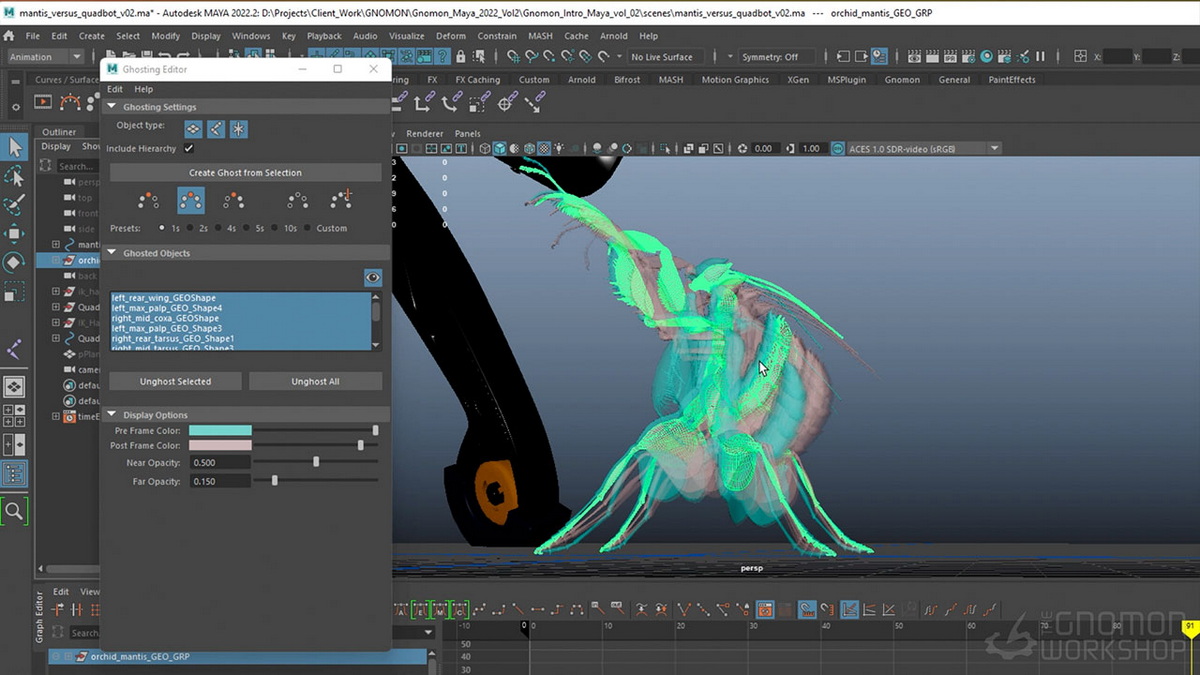The height and width of the screenshot is (675, 1200).
Task: Select joint object type icon in Ghosting Editor
Action: click(x=215, y=128)
